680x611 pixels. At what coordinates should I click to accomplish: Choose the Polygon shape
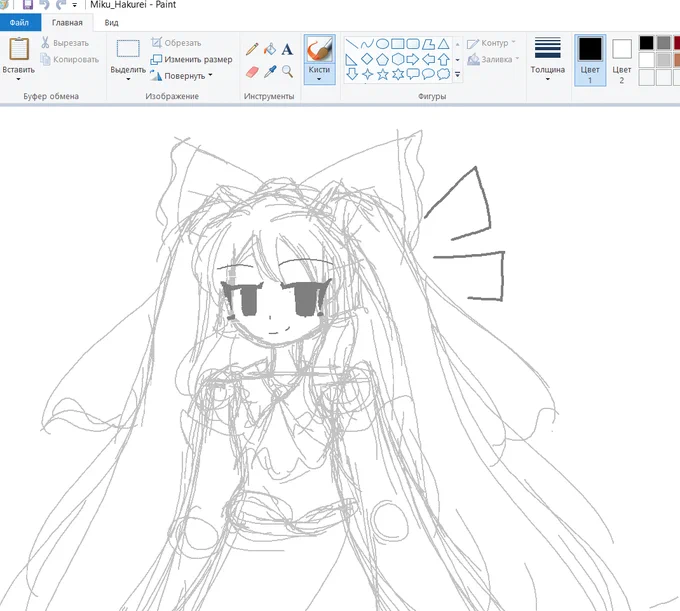pyautogui.click(x=428, y=44)
